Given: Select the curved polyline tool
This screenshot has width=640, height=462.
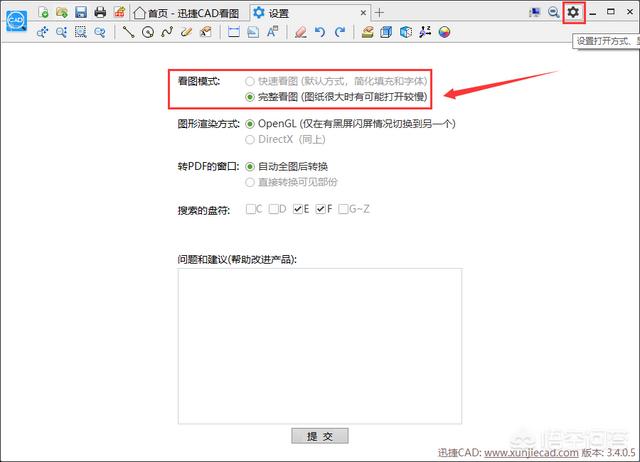Looking at the screenshot, I should (167, 32).
